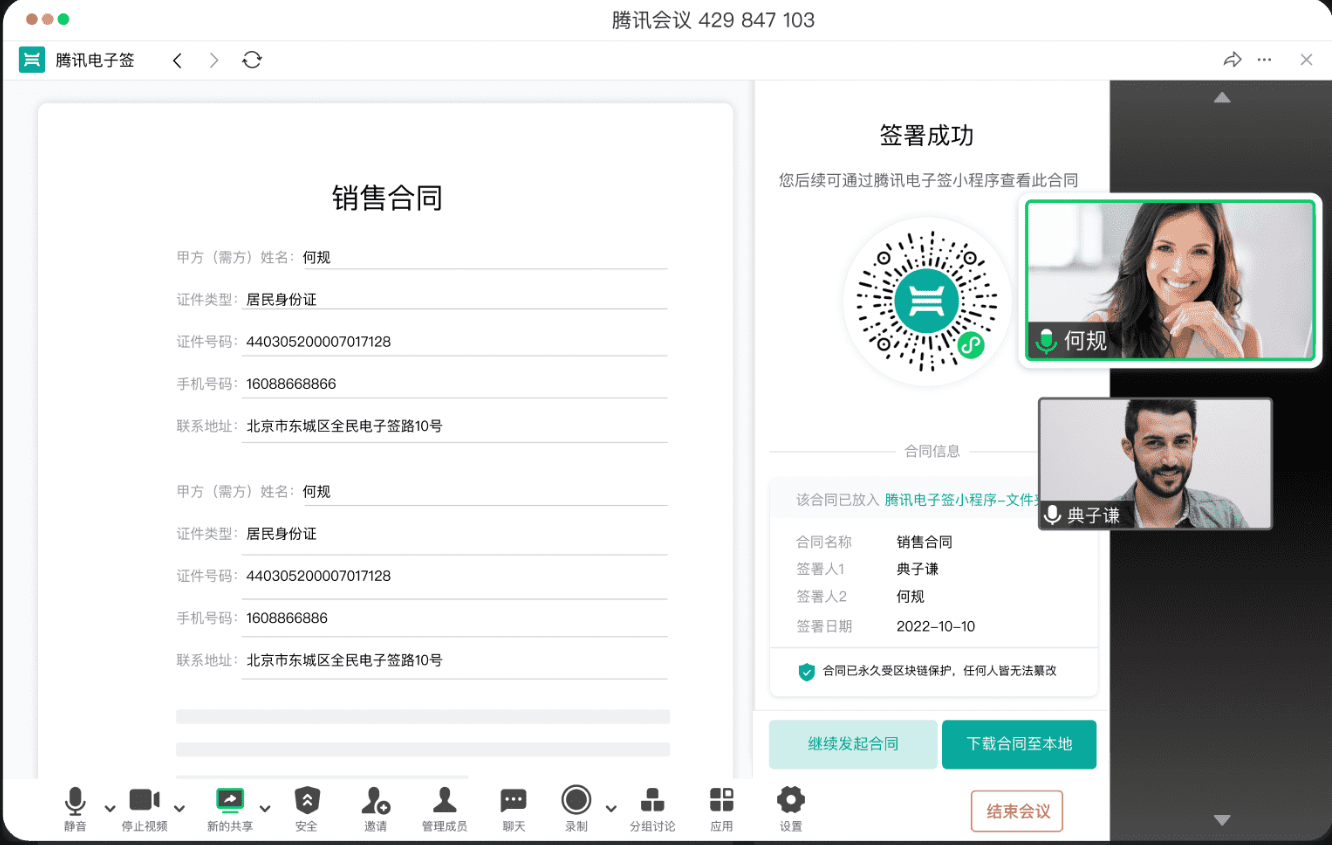Click the mini-program QR code

927,302
